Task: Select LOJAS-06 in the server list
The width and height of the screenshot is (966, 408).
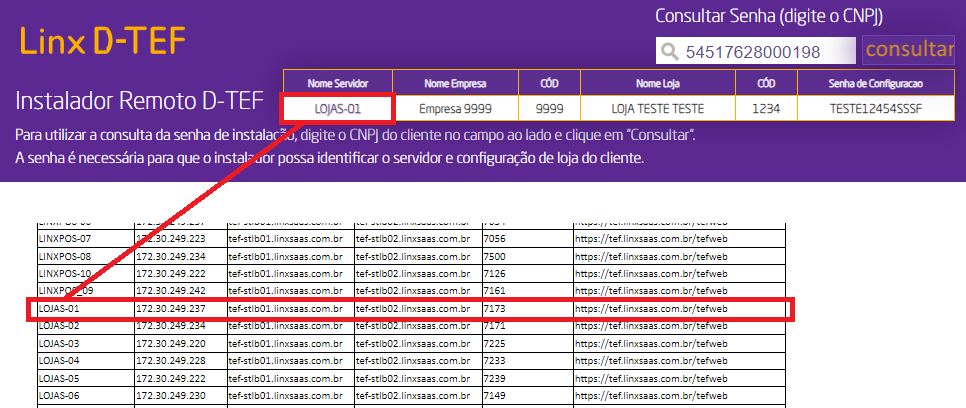Action: 59,395
